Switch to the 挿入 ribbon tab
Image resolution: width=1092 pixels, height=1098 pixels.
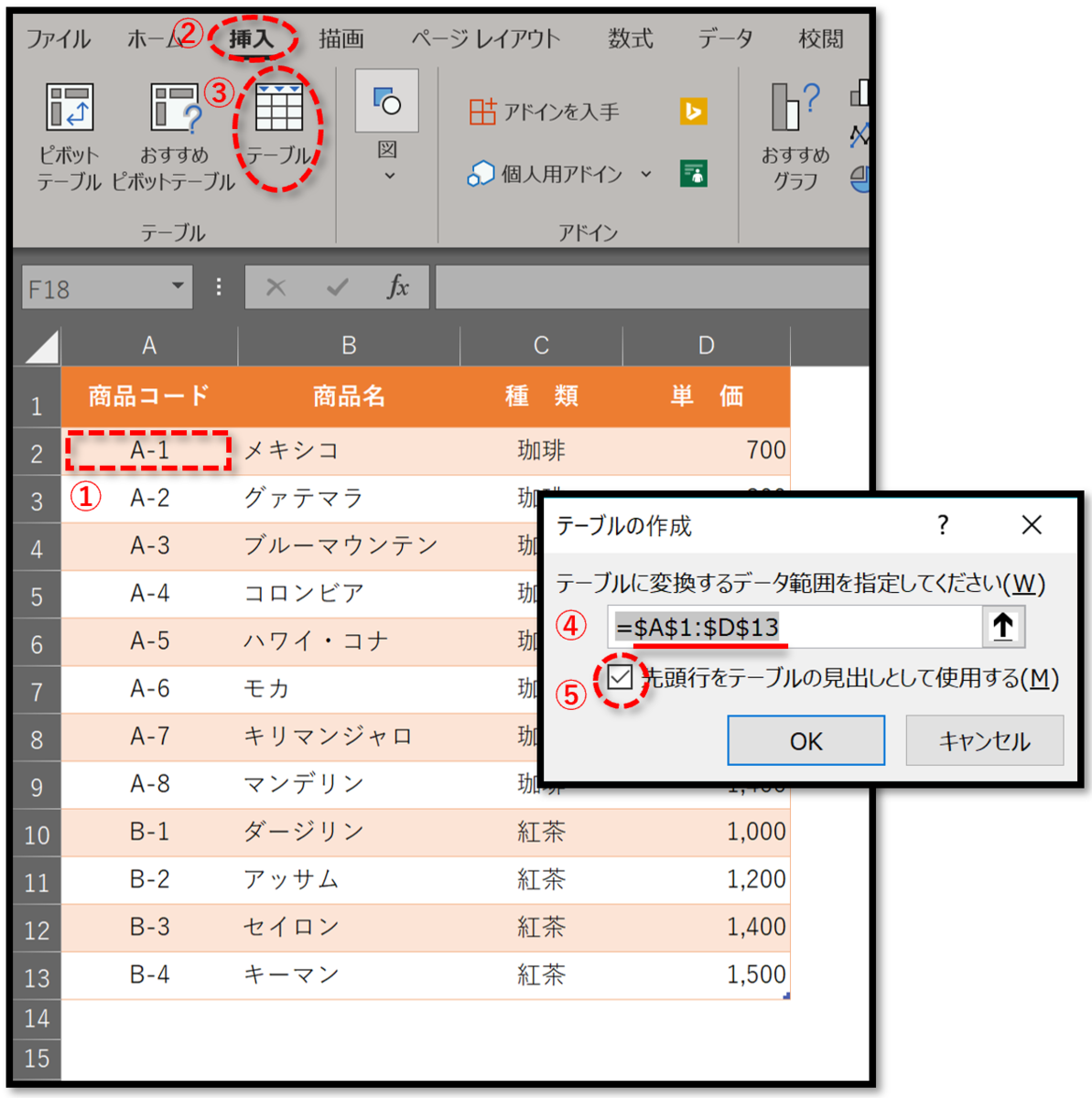click(x=254, y=38)
